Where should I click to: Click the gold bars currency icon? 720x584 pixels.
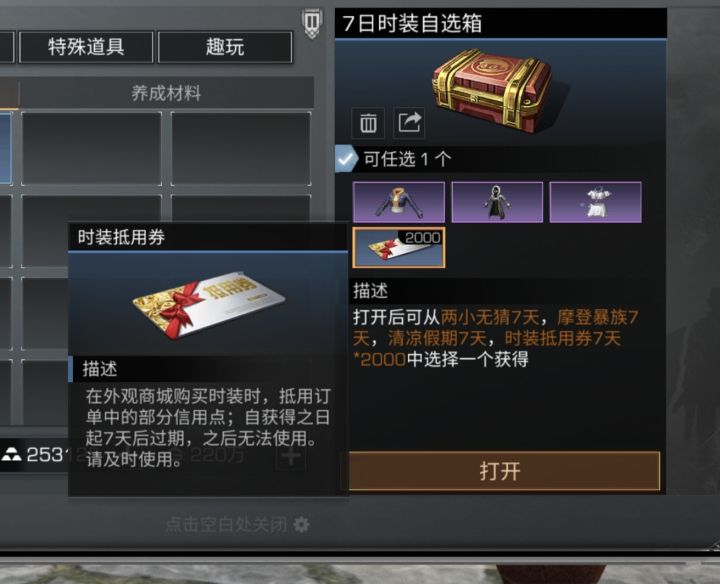click(11, 455)
